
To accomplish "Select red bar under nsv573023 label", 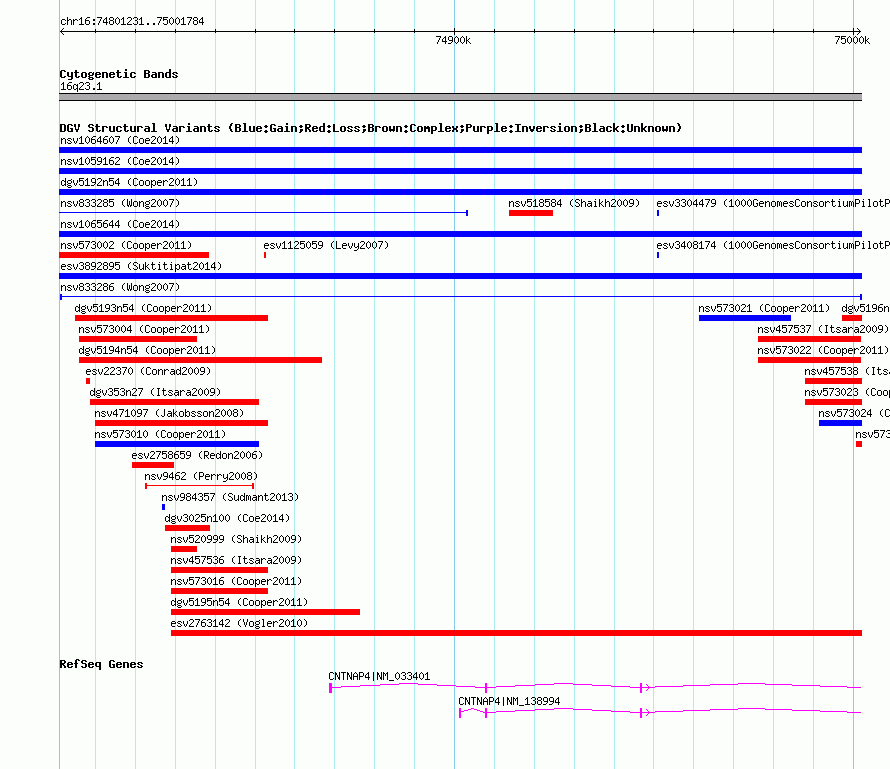I will (833, 402).
